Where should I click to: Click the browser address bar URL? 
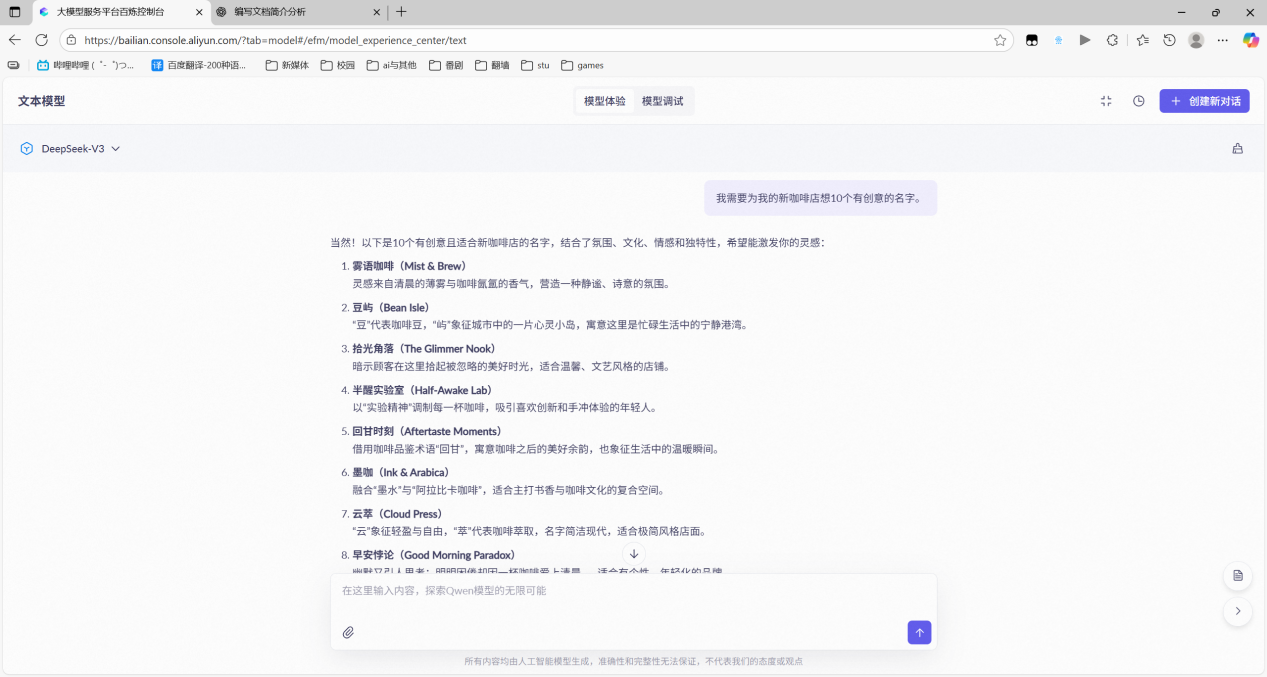pyautogui.click(x=275, y=40)
